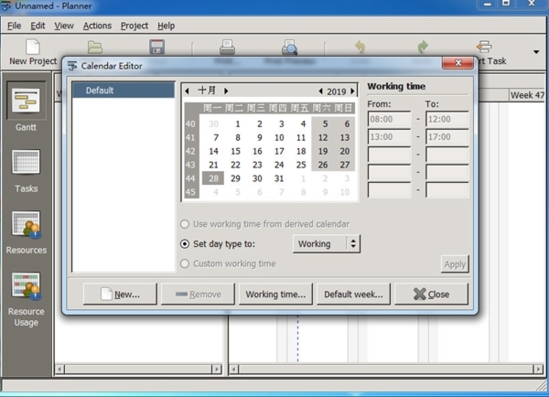Image resolution: width=549 pixels, height=397 pixels.
Task: Select 'Custom working time' radio option
Action: pyautogui.click(x=185, y=264)
